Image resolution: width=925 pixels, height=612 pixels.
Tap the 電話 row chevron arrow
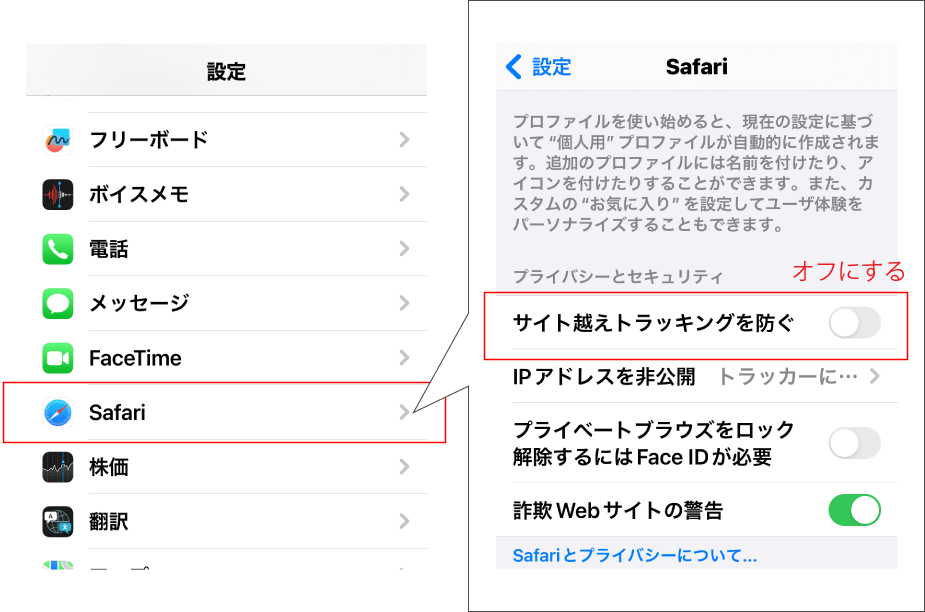click(x=404, y=248)
